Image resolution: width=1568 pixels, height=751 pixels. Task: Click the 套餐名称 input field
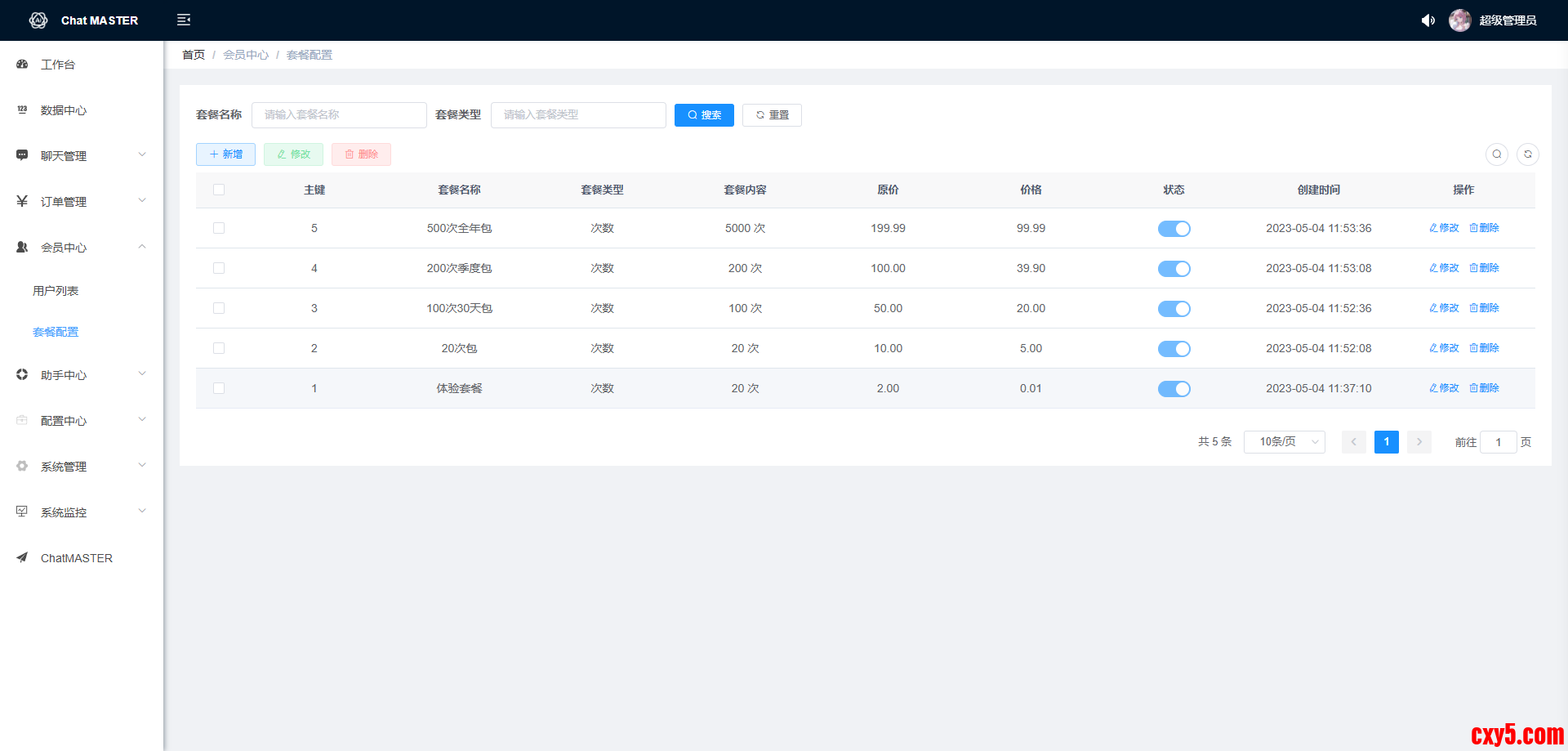pos(339,115)
